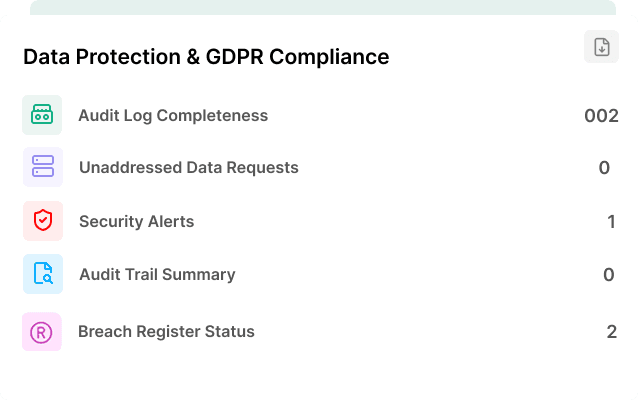The width and height of the screenshot is (638, 400).
Task: Click the 0 value for Unaddressed Data Requests
Action: tap(604, 168)
